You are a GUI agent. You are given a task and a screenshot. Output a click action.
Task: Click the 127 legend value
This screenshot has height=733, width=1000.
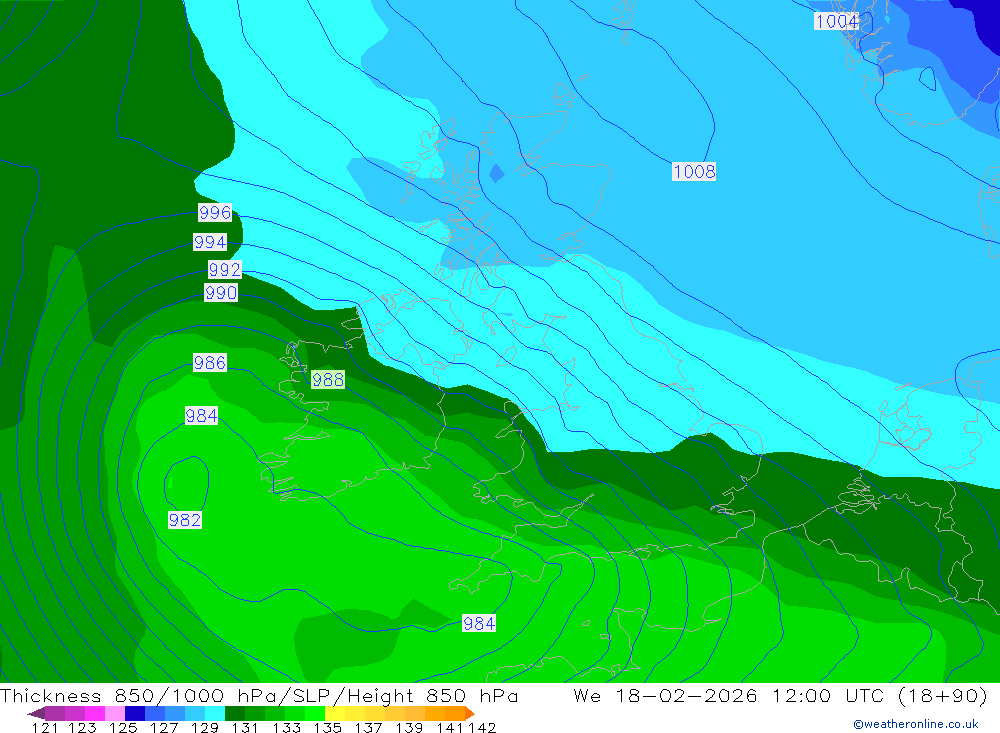tap(164, 728)
